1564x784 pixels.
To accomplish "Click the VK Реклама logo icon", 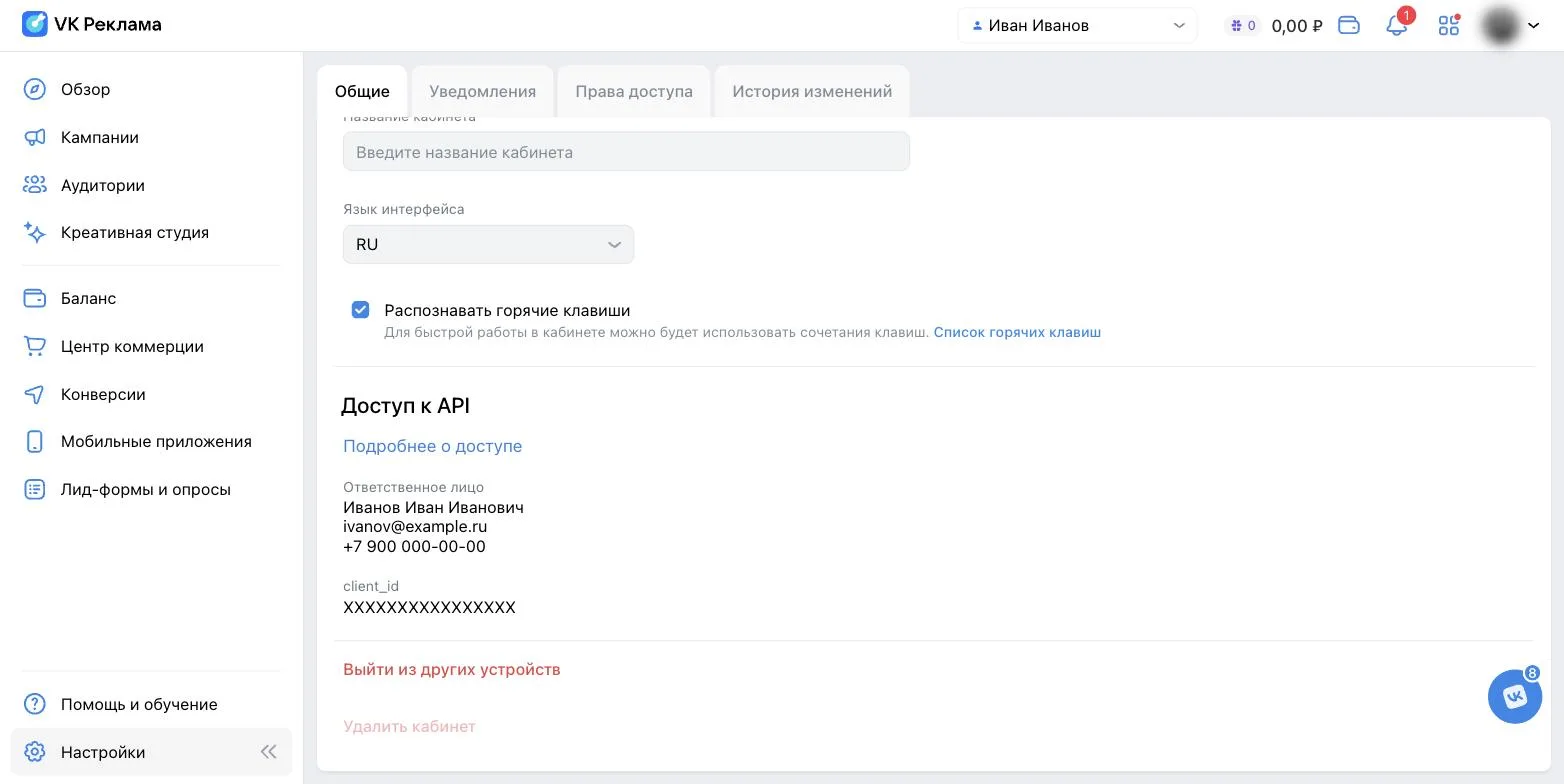I will point(35,24).
